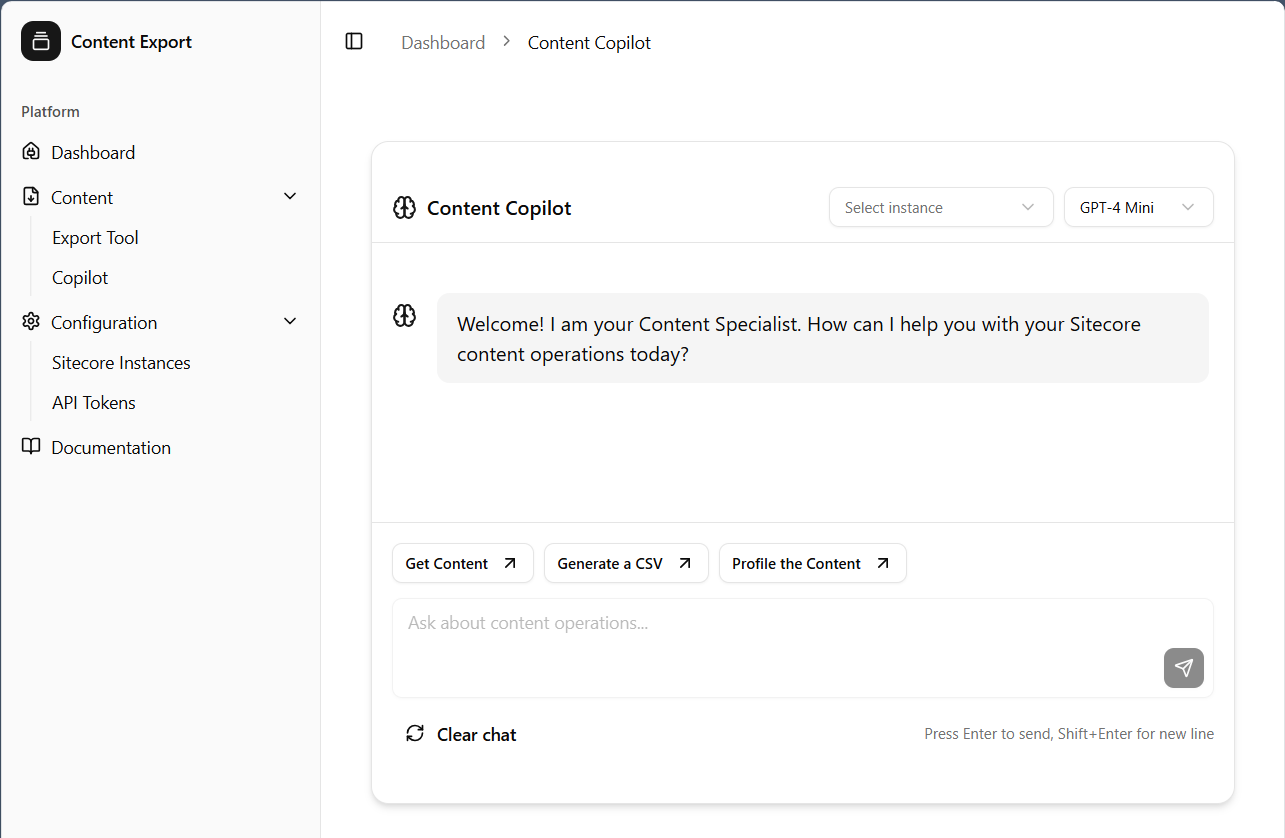Open Export Tool in sidebar
Screen dimensions: 1285x838
[95, 238]
